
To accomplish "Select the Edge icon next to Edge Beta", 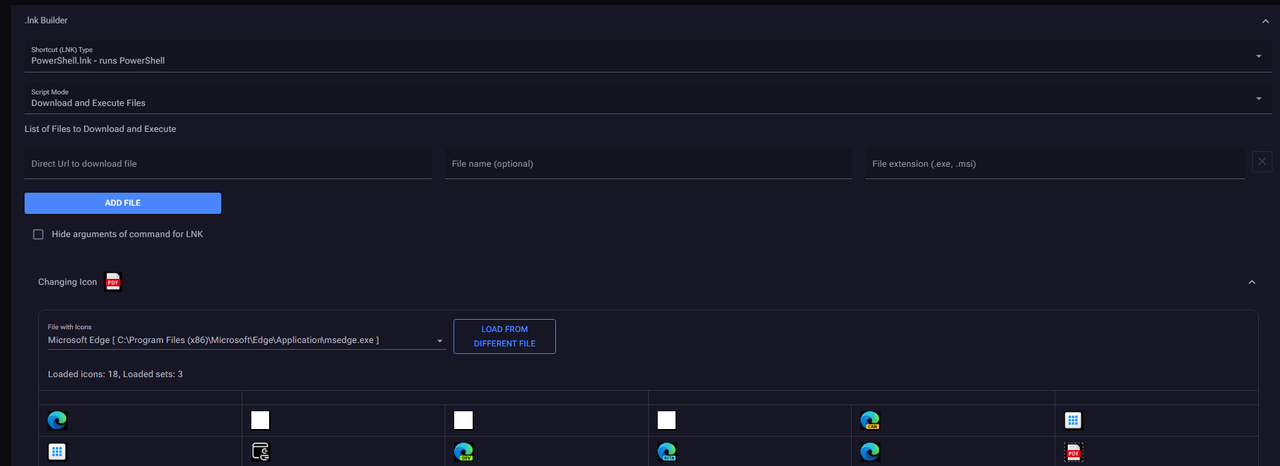I will click(x=870, y=451).
